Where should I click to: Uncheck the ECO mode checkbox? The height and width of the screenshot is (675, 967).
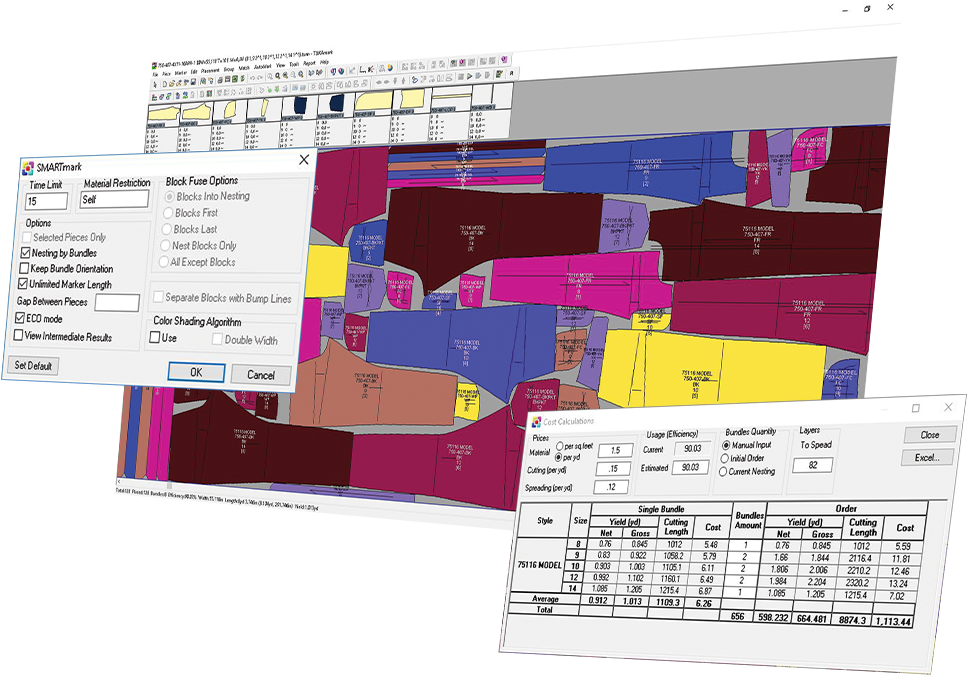[20, 318]
